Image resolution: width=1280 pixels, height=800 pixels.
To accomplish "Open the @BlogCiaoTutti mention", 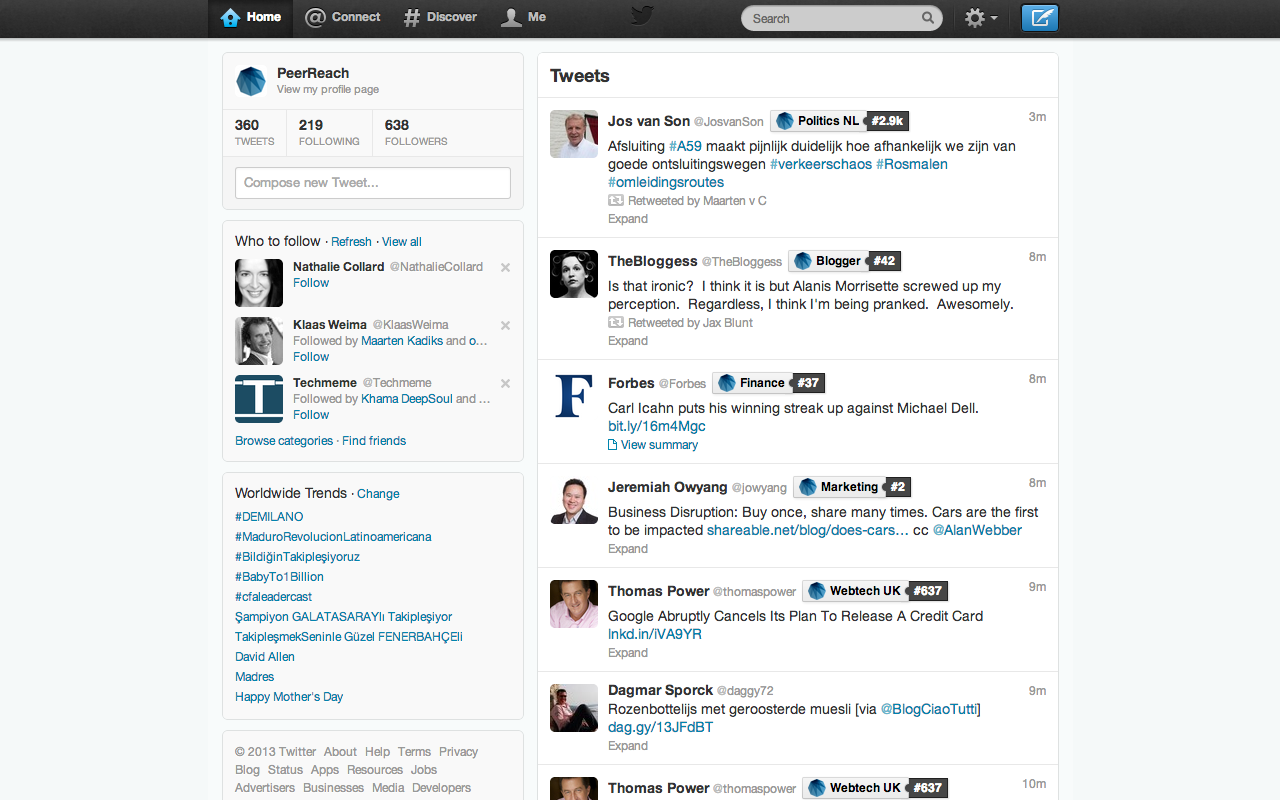I will pyautogui.click(x=931, y=709).
